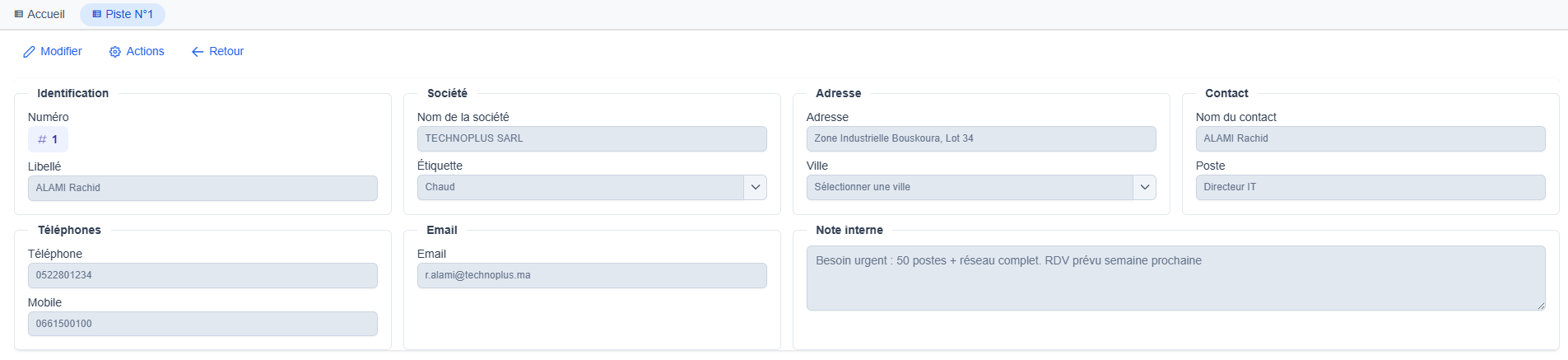Click the Nom du contact label
Image resolution: width=1568 pixels, height=360 pixels.
point(1236,117)
